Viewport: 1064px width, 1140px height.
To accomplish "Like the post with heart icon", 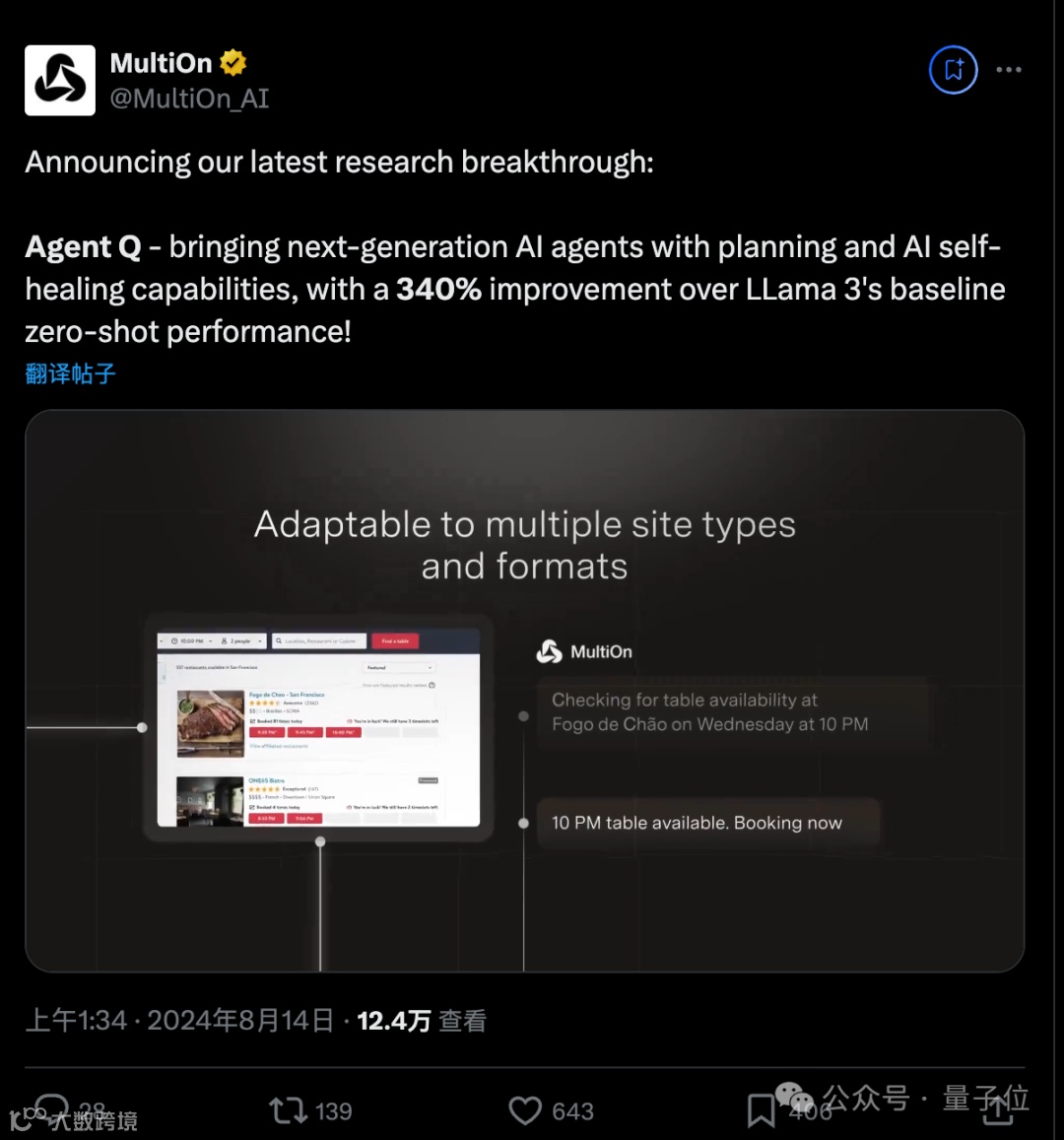I will [x=525, y=1110].
